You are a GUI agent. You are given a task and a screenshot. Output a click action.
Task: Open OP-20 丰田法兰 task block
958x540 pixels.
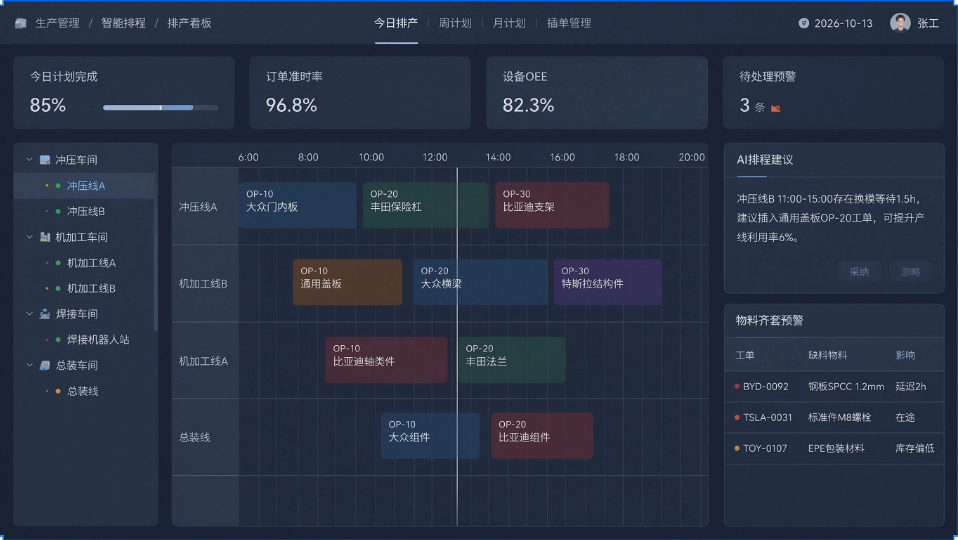point(512,360)
